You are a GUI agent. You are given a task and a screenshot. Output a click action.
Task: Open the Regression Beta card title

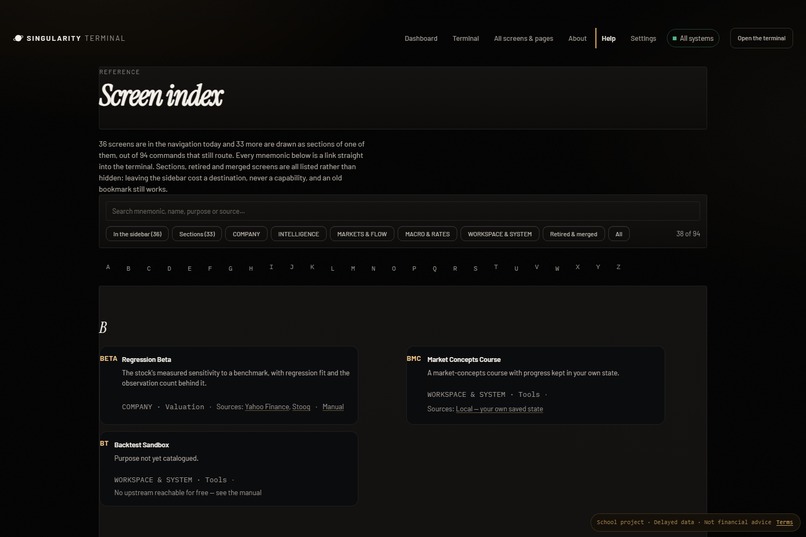pyautogui.click(x=146, y=360)
